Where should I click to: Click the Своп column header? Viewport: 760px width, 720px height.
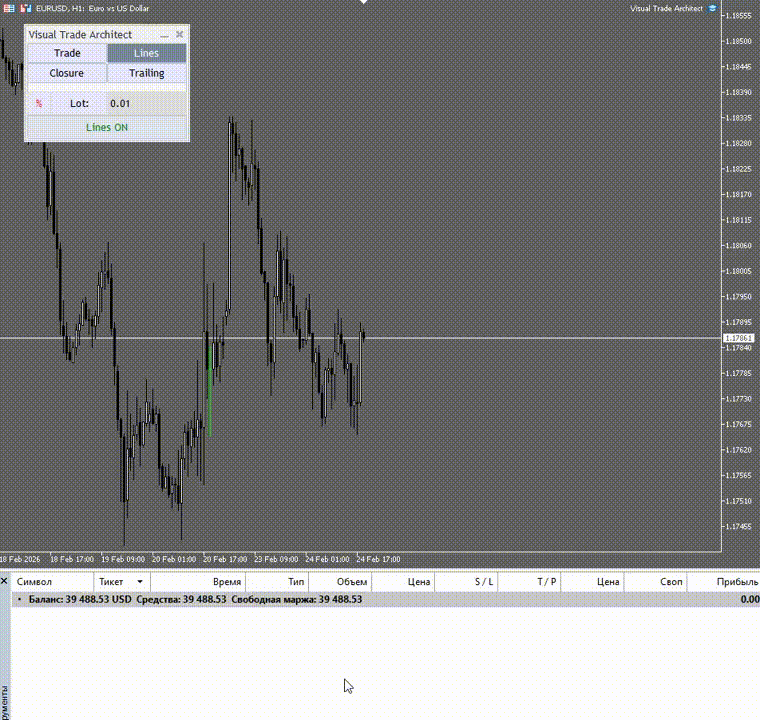click(x=655, y=582)
